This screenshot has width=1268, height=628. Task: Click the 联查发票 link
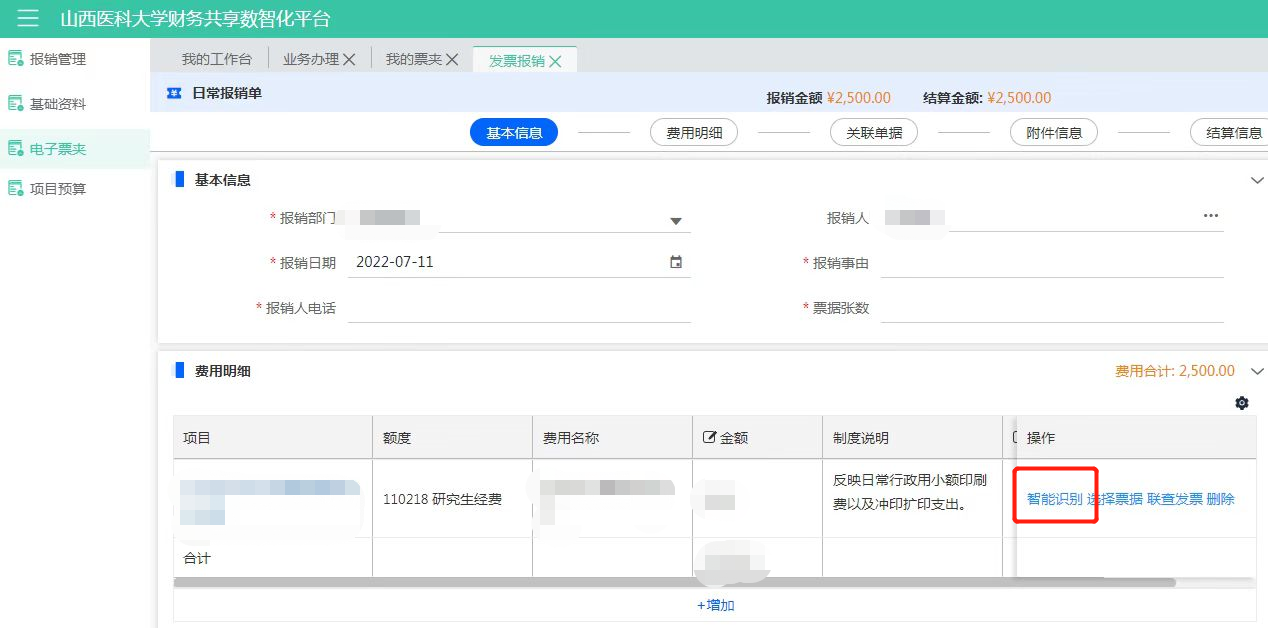tap(1174, 499)
